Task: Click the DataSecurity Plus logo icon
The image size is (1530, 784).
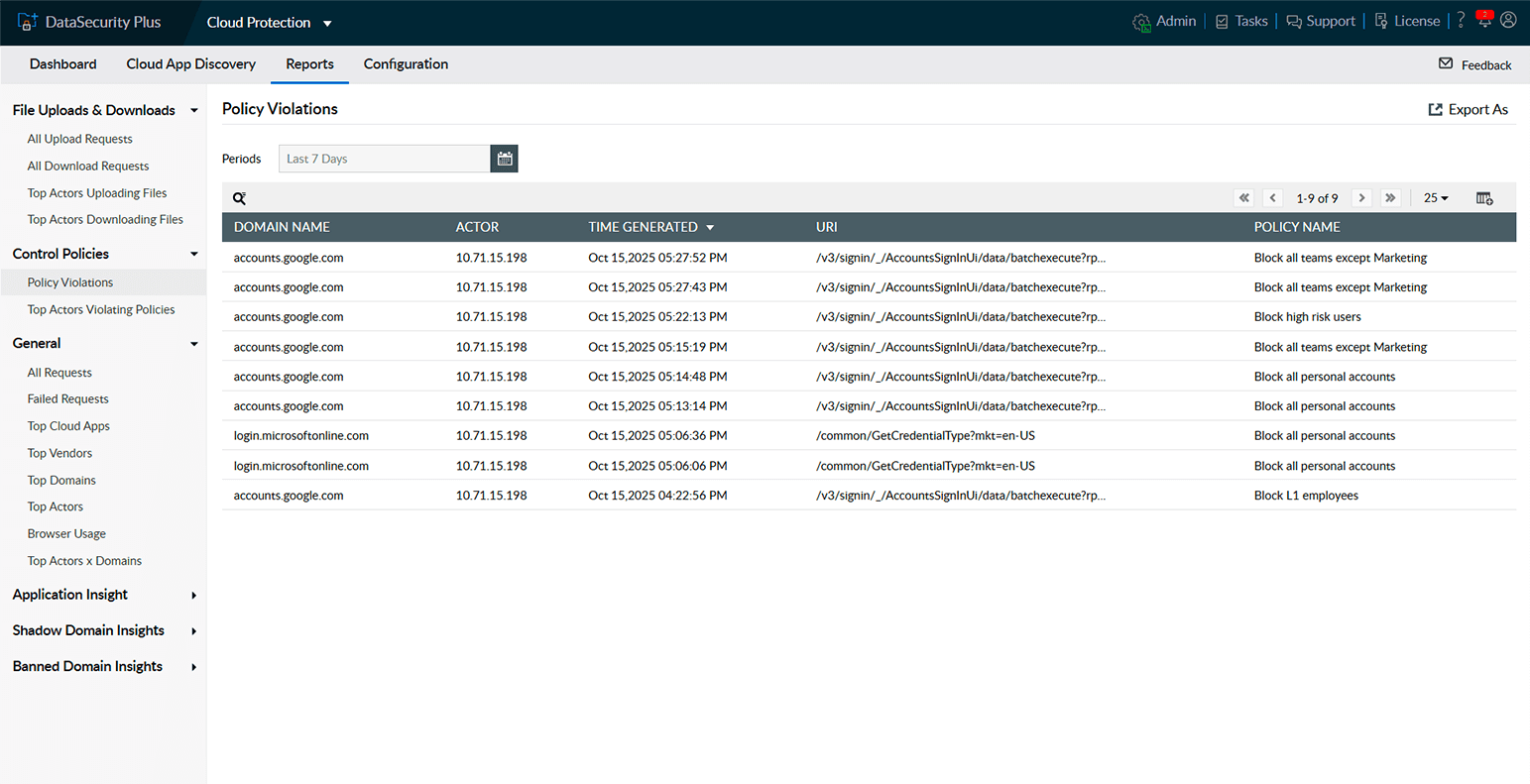Action: 28,19
